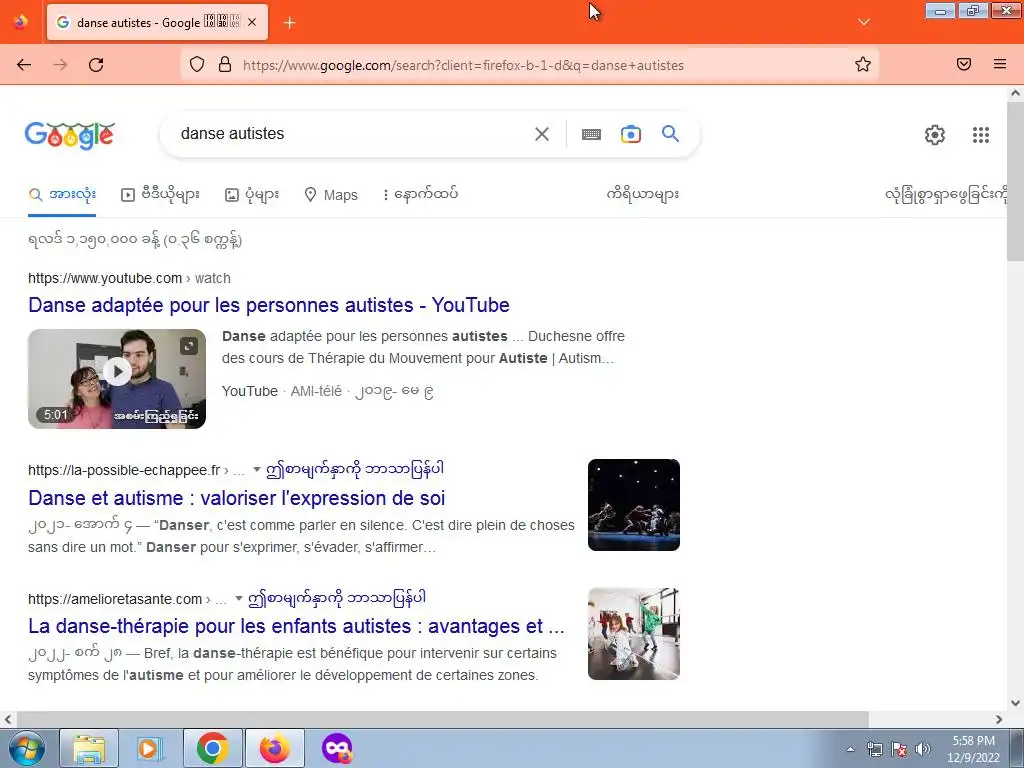
Task: Open the children dancing thumbnail
Action: [x=633, y=633]
